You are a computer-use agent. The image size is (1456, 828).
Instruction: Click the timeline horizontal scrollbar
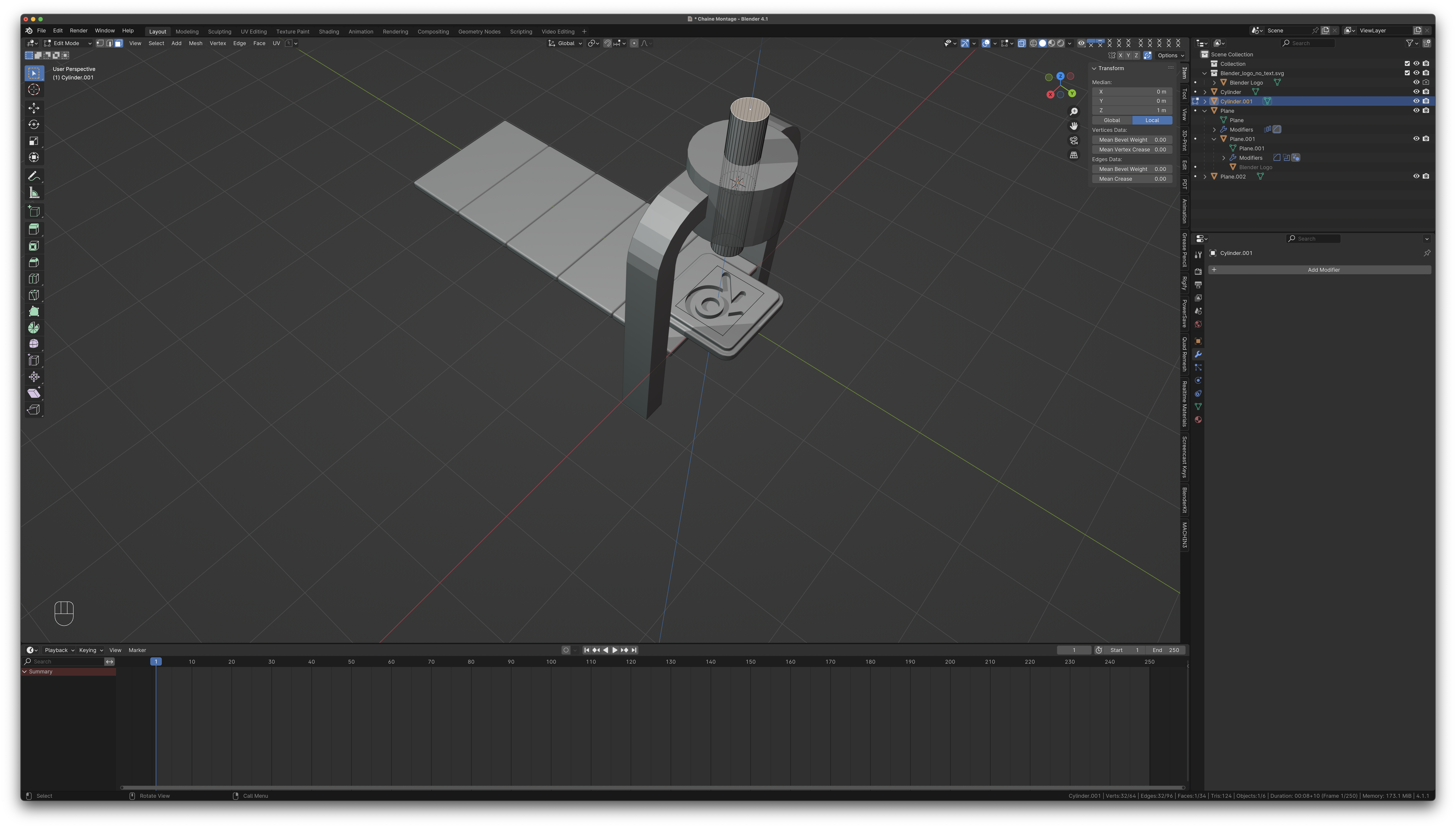653,788
